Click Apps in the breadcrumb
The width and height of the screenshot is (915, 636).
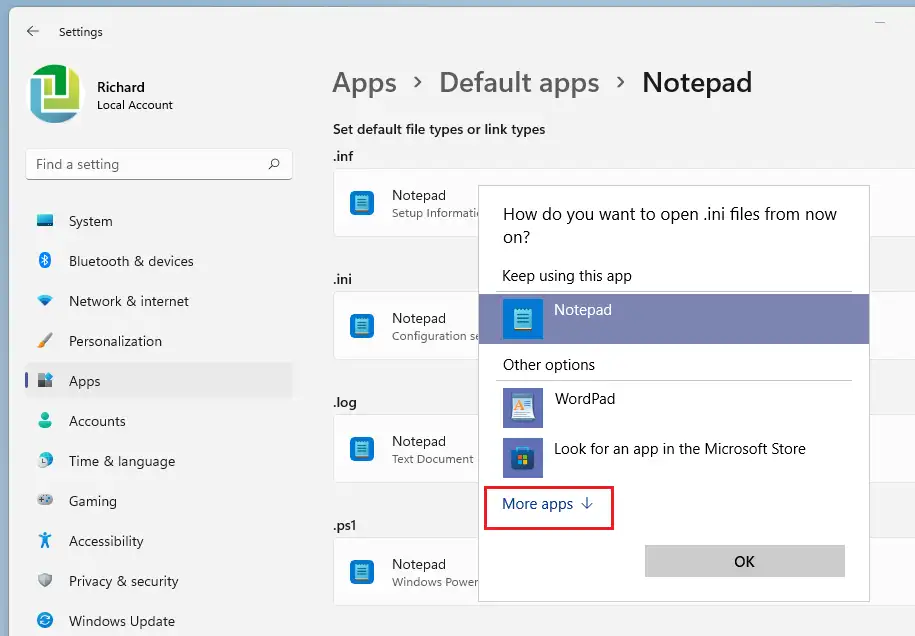(364, 82)
